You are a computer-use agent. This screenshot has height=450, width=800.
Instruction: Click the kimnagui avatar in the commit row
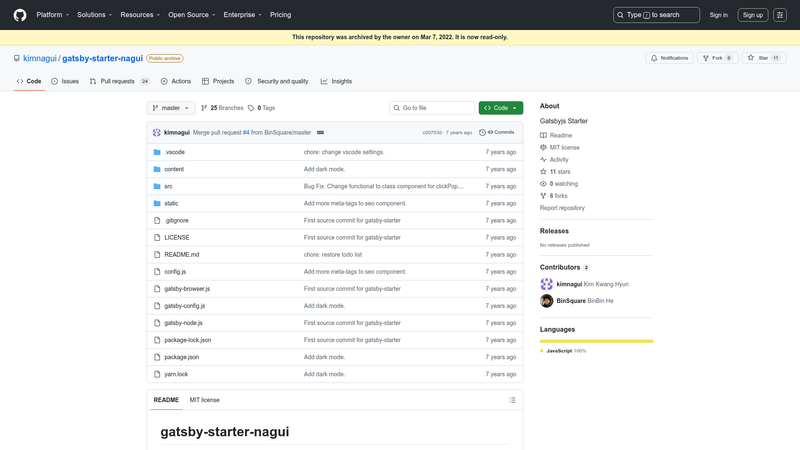(157, 133)
